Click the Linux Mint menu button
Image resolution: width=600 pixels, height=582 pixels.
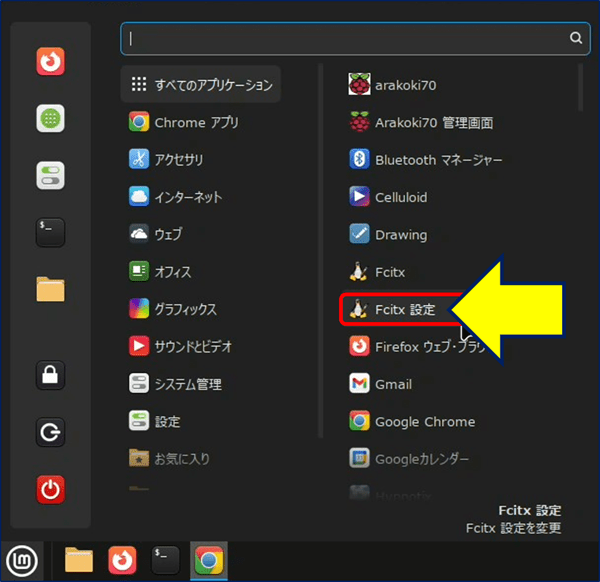coord(22,561)
